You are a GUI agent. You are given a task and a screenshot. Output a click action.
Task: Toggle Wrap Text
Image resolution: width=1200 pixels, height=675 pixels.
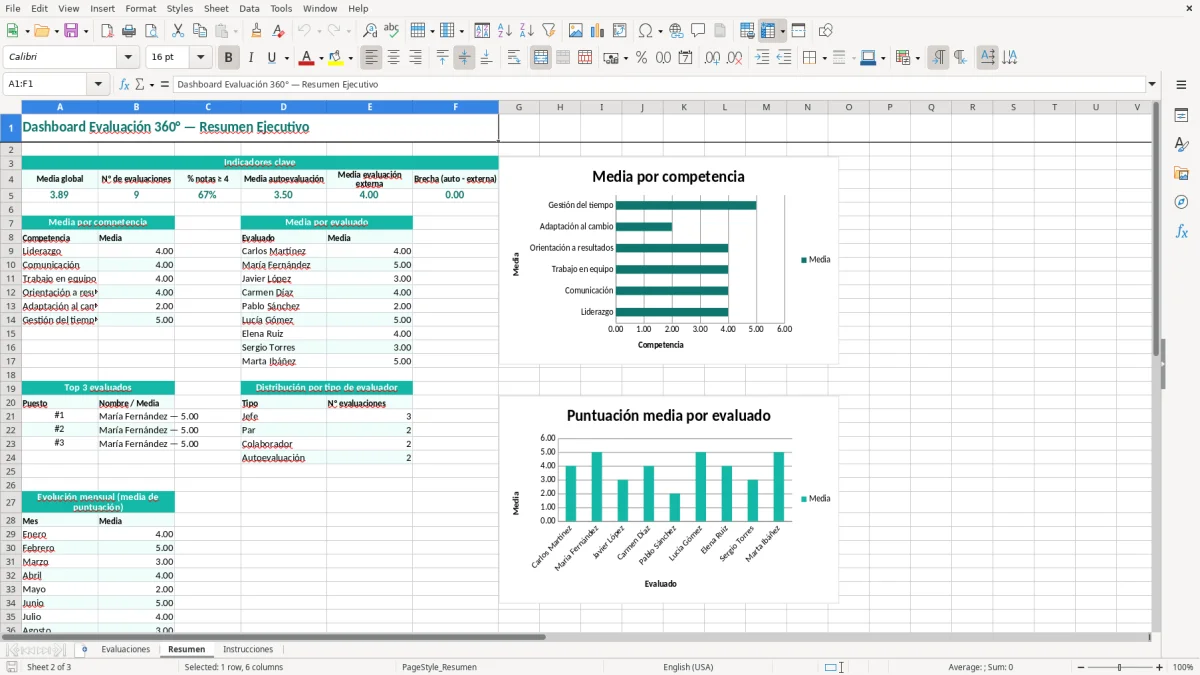click(x=514, y=58)
